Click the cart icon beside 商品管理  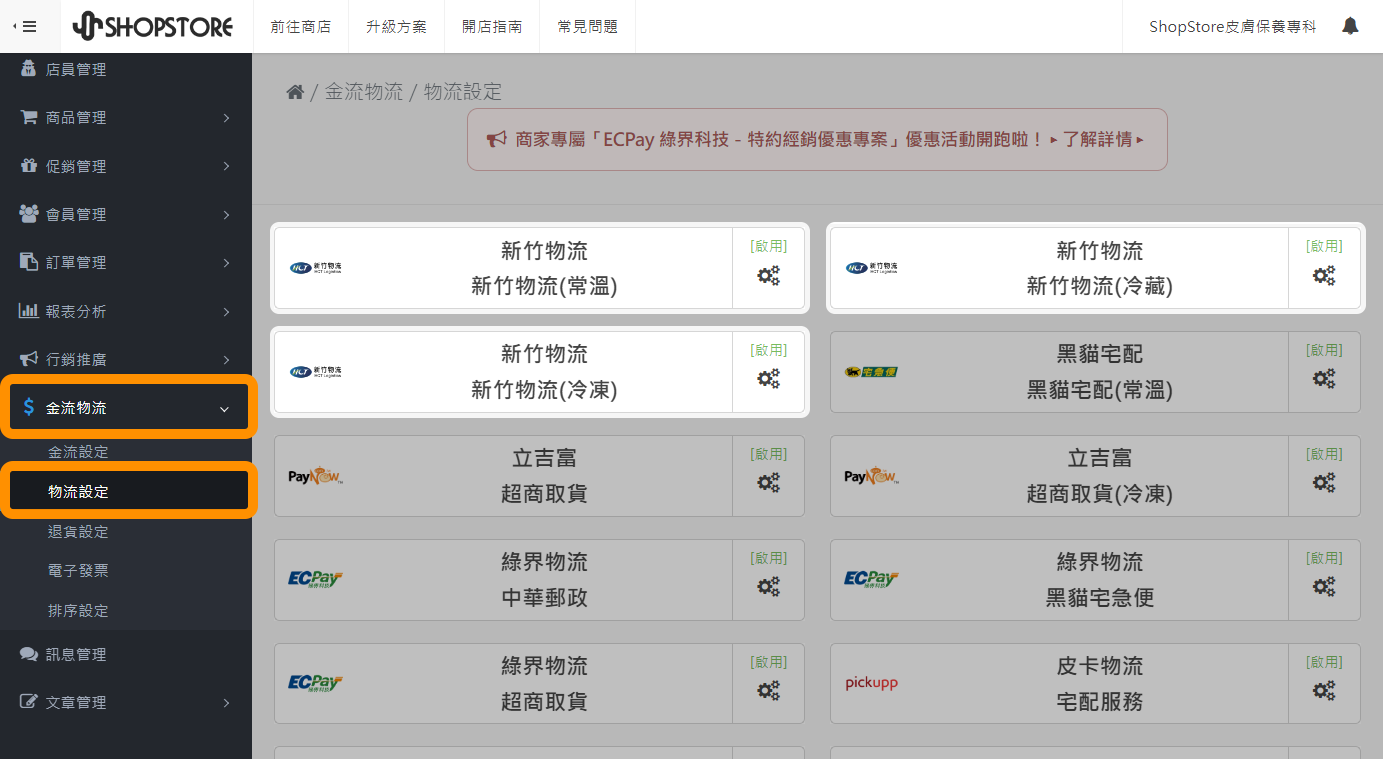tap(29, 117)
